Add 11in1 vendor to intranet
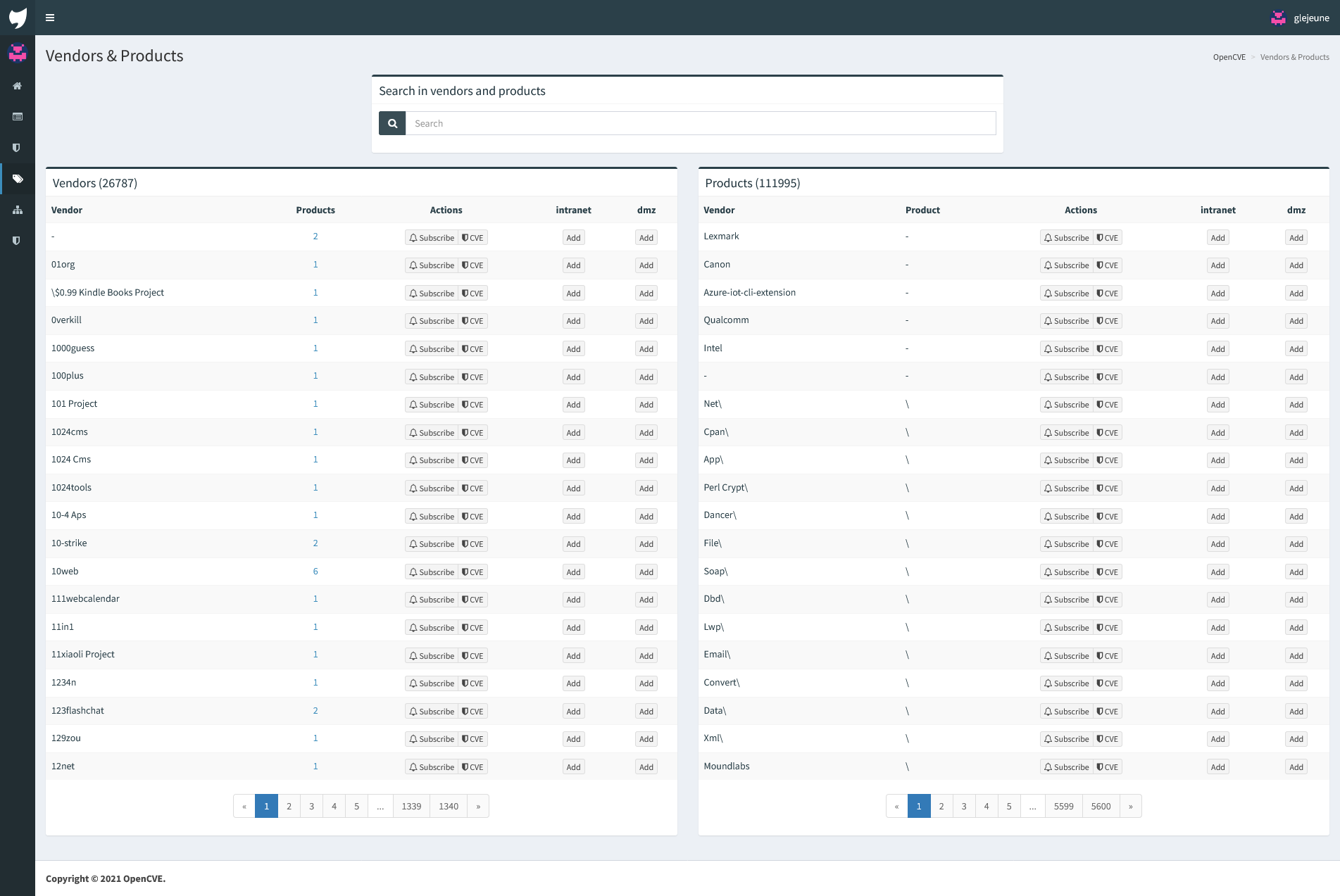This screenshot has width=1340, height=896. coord(574,628)
